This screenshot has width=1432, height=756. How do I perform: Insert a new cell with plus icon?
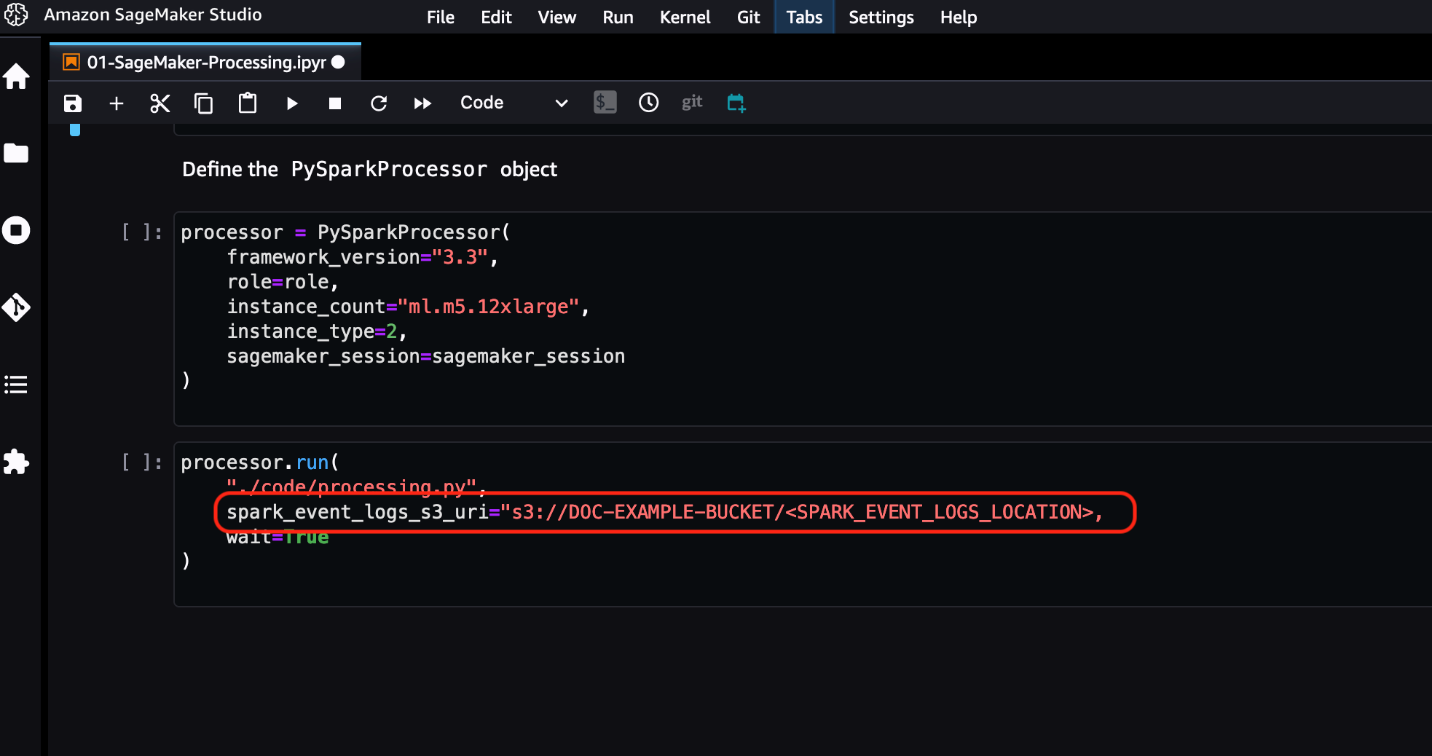116,103
